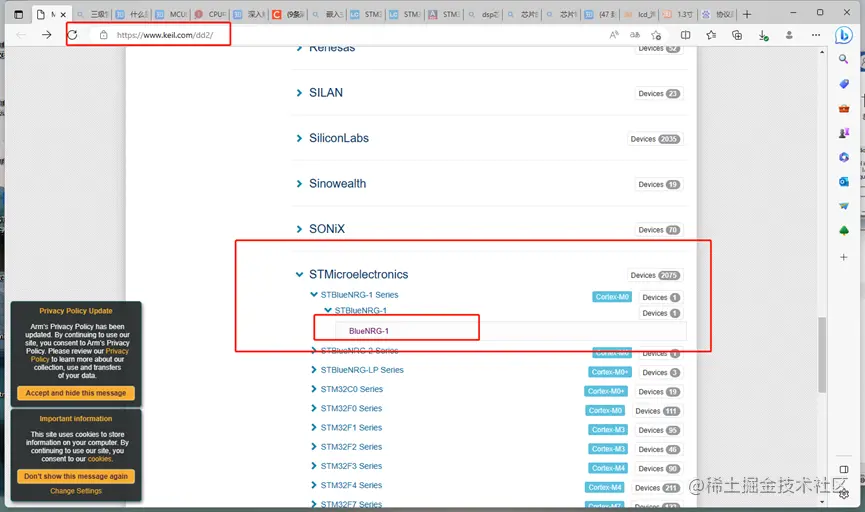Open the Downloads icon
This screenshot has width=865, height=512.
tap(763, 35)
